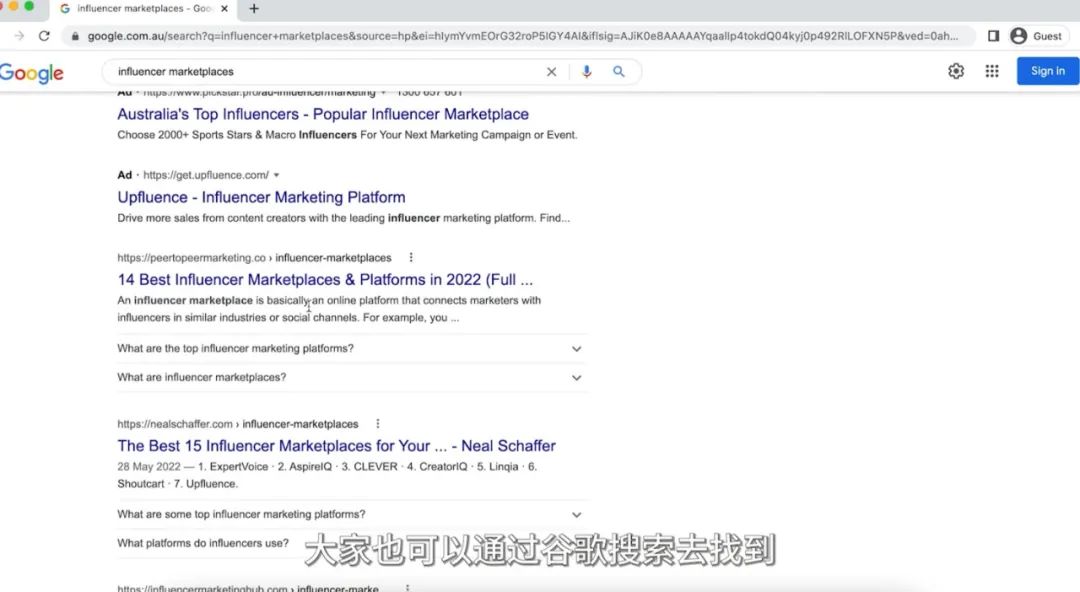Image resolution: width=1080 pixels, height=592 pixels.
Task: Open Google settings gear
Action: pos(956,71)
